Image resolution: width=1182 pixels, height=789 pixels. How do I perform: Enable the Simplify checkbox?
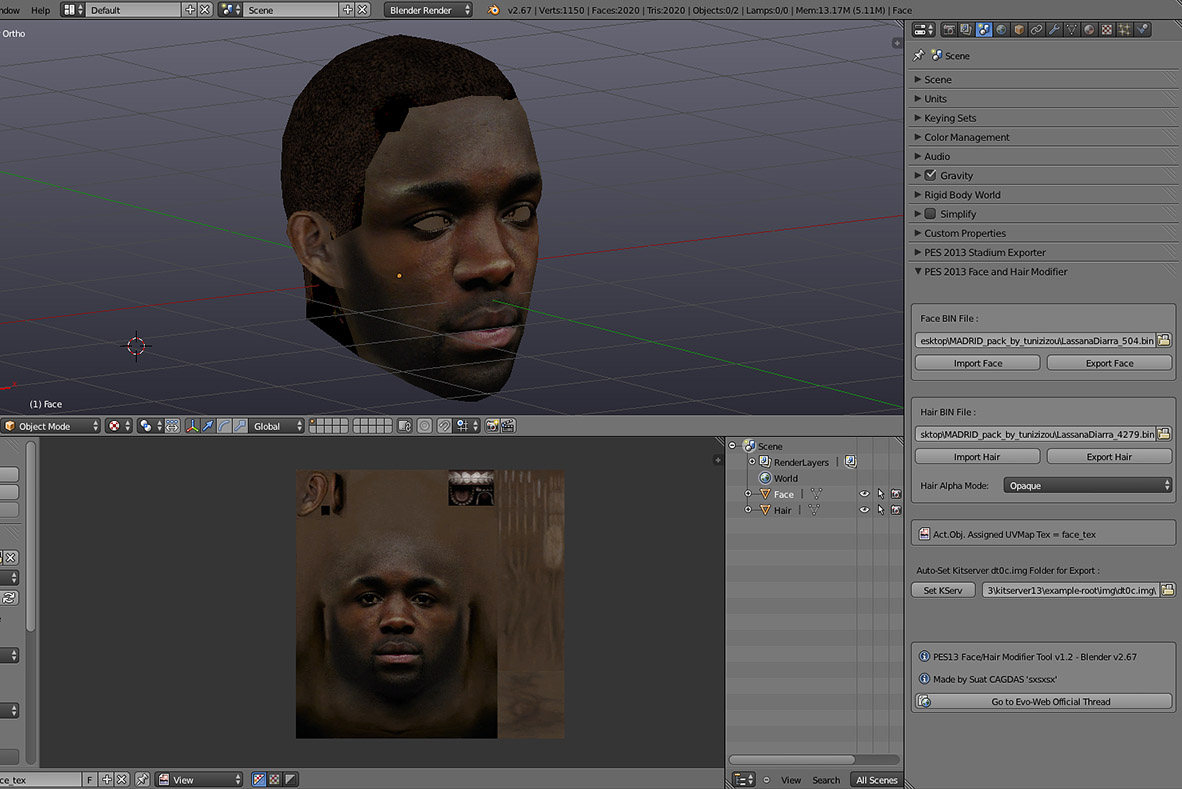[x=930, y=214]
